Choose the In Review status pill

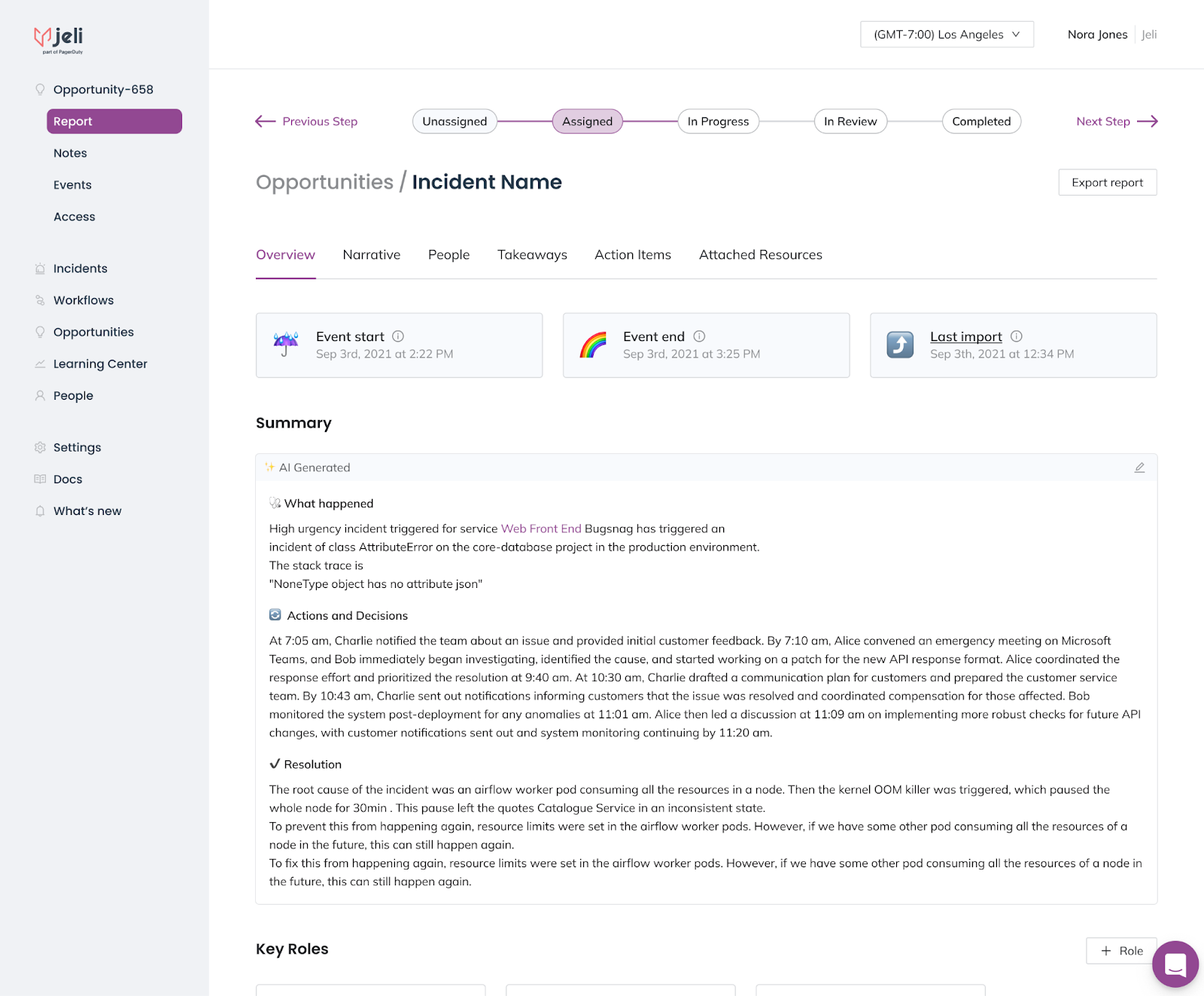[x=850, y=121]
